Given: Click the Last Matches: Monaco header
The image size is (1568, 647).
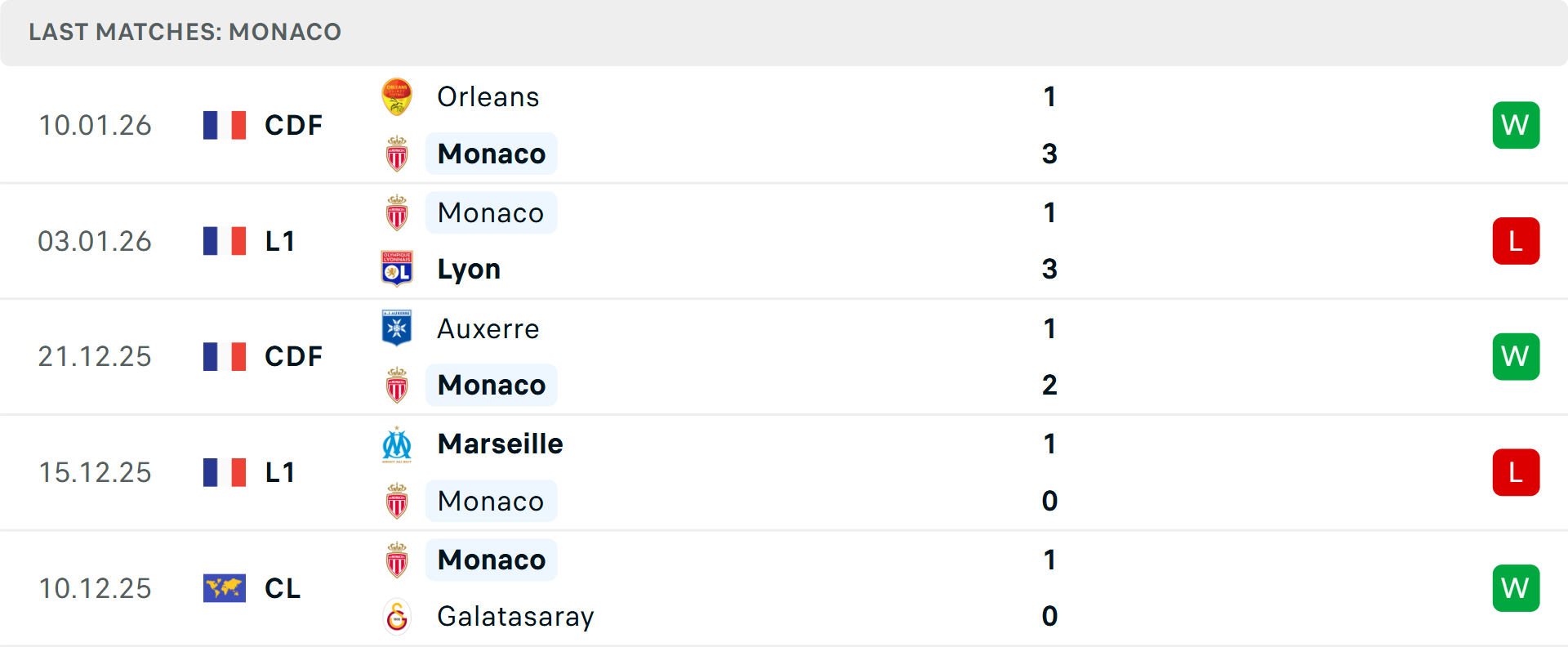Looking at the screenshot, I should [185, 32].
